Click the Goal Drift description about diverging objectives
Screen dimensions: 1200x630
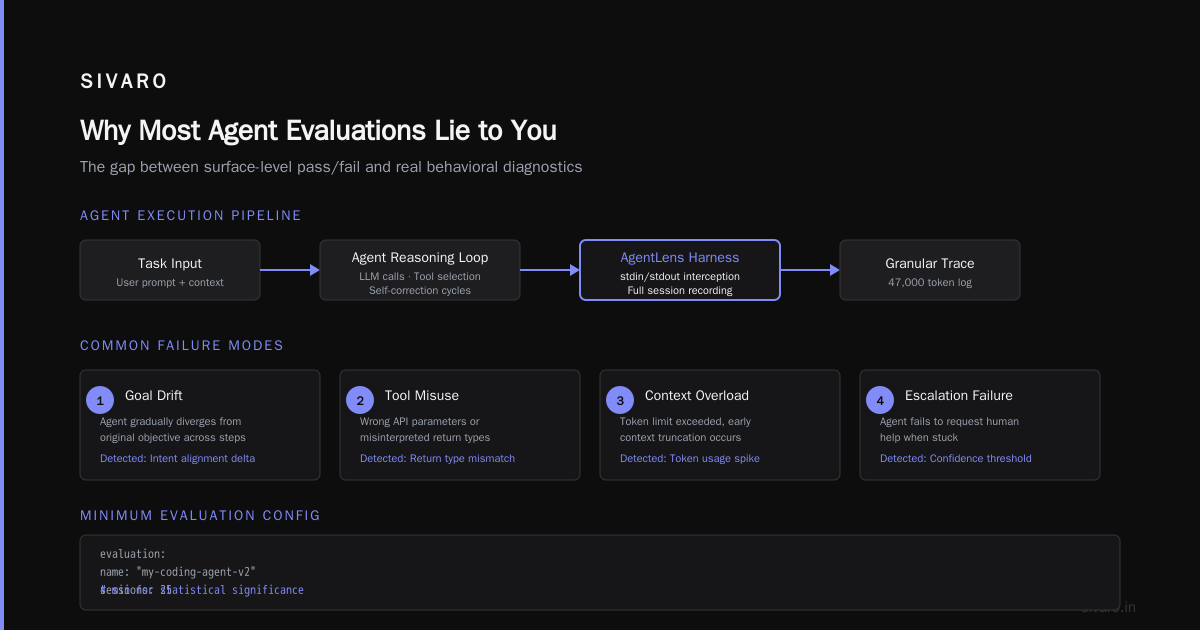[173, 429]
